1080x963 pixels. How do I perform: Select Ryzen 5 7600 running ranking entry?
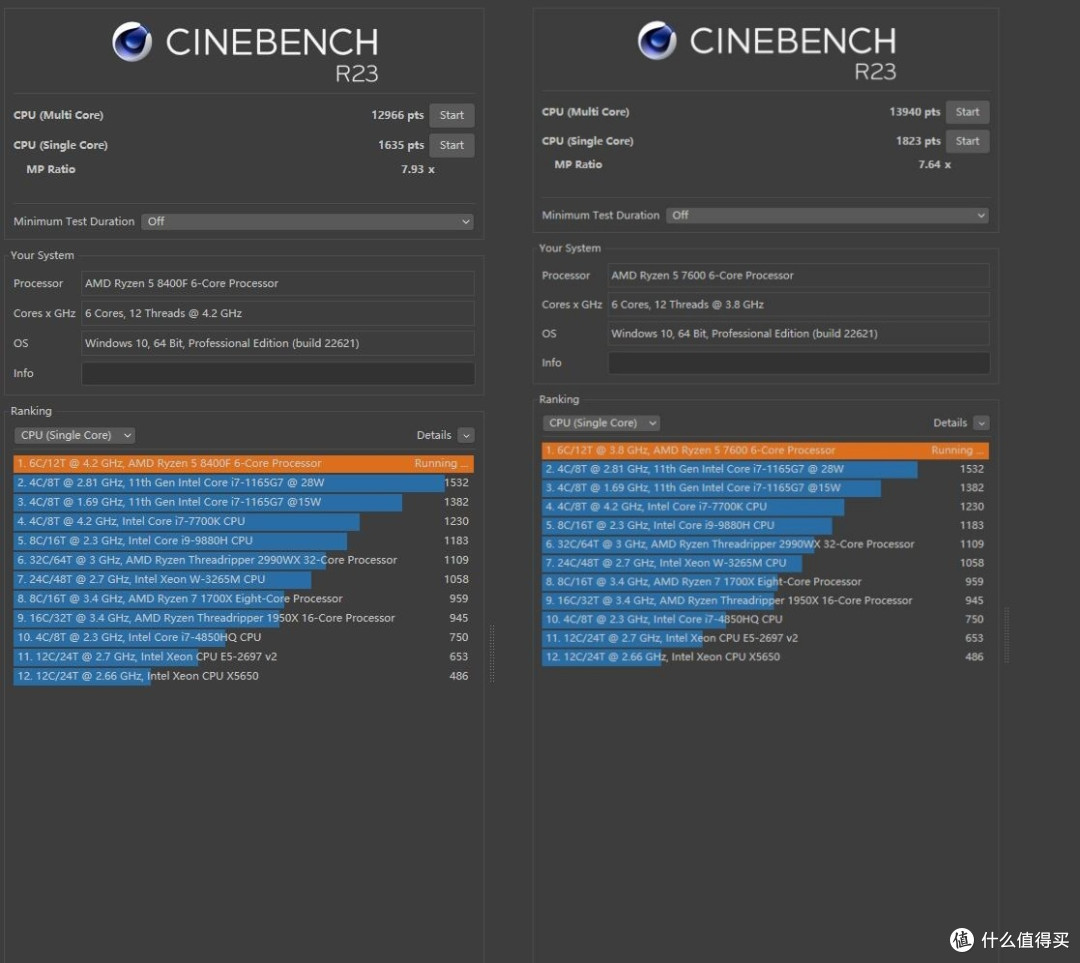[765, 451]
